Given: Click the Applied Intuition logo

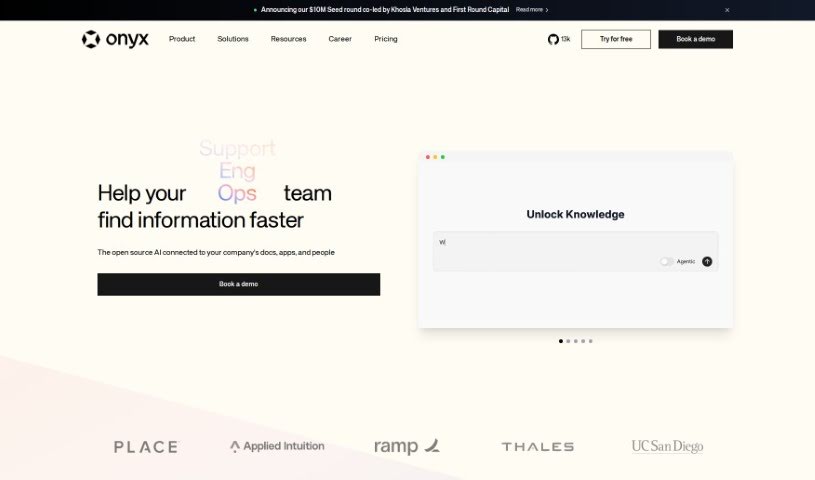Looking at the screenshot, I should (277, 446).
